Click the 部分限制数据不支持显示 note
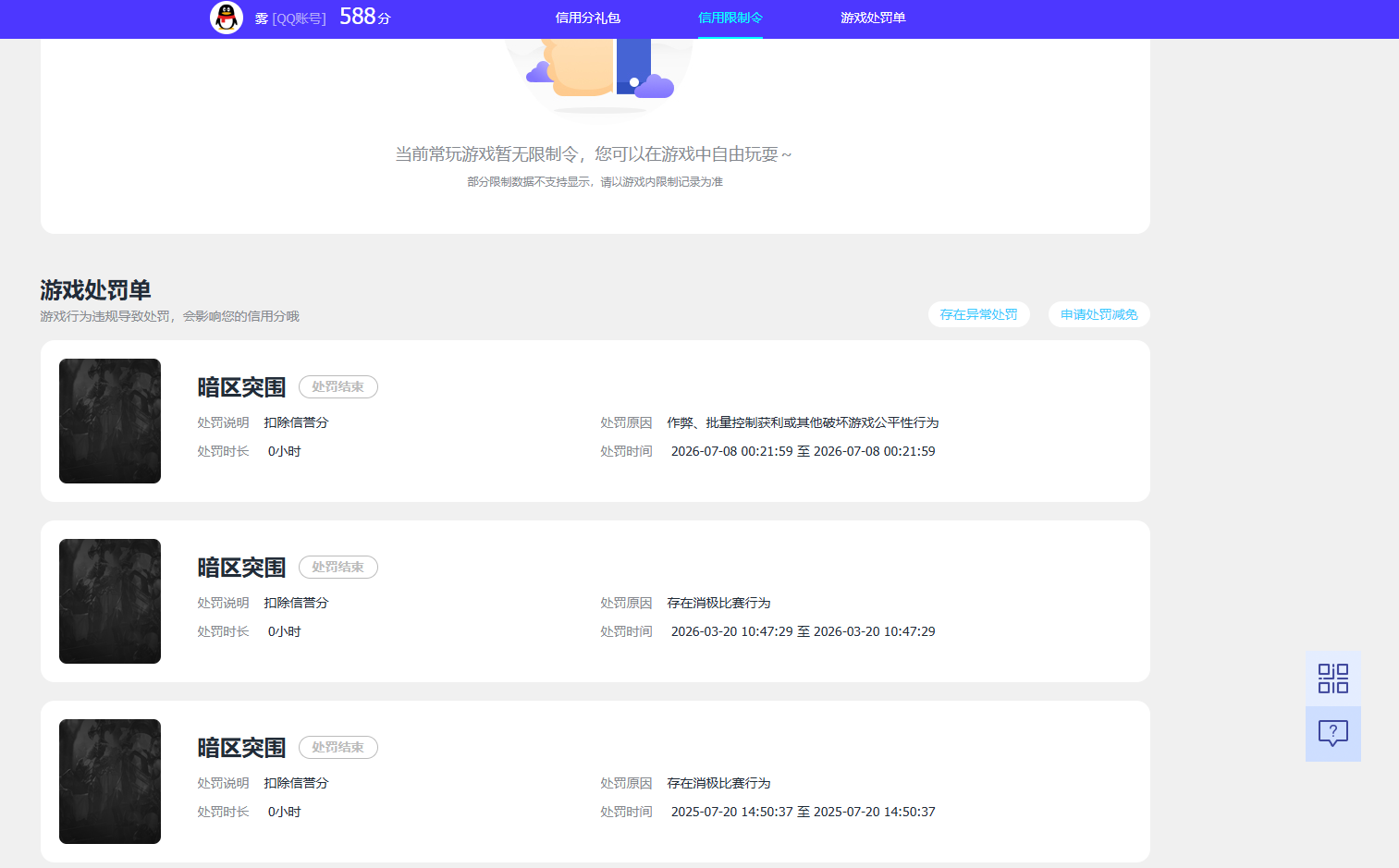Image resolution: width=1399 pixels, height=868 pixels. 595,182
